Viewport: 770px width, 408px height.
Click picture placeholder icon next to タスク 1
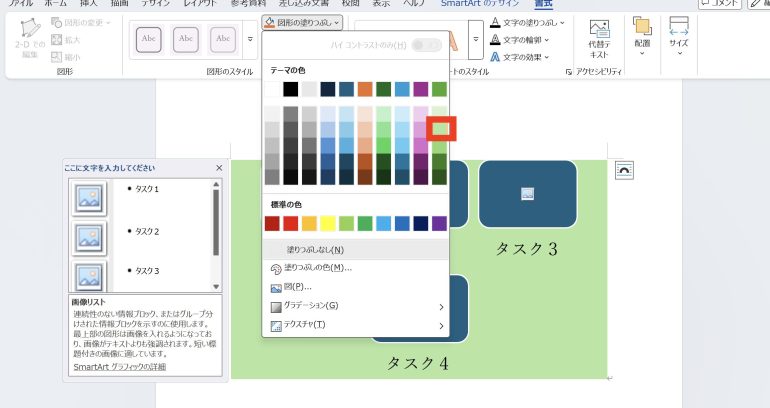tap(89, 198)
